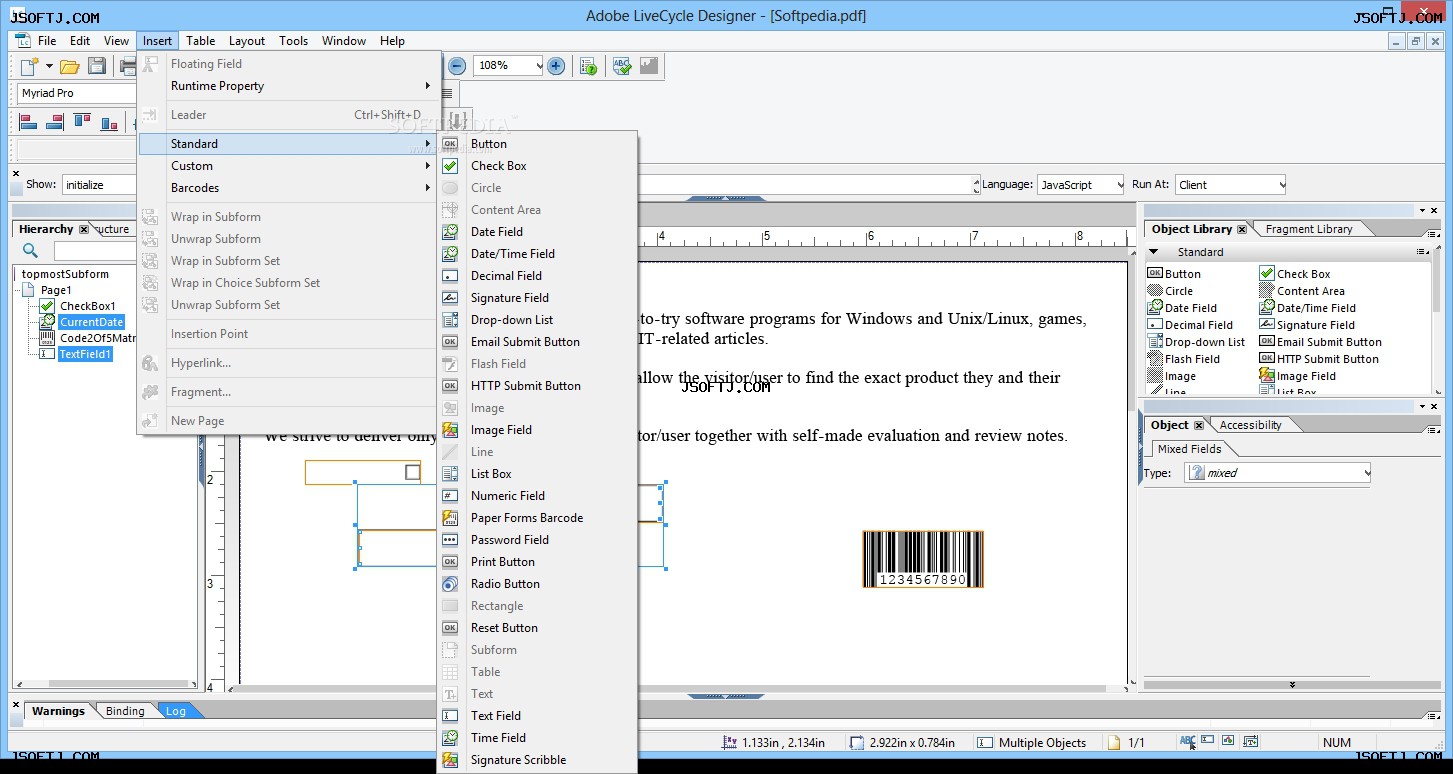Click the status bar ABC spelling icon
Image resolution: width=1453 pixels, height=774 pixels.
1188,742
